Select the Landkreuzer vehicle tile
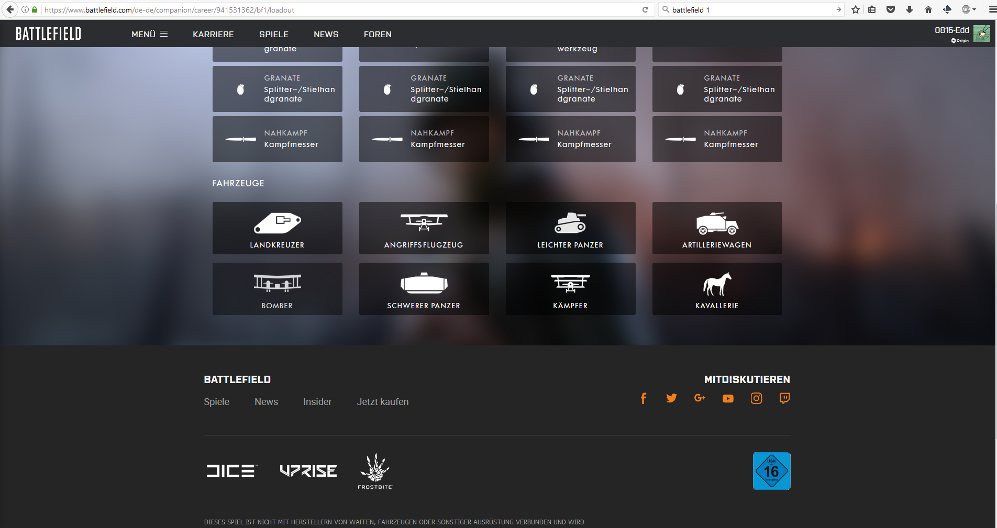The image size is (997, 528). (277, 228)
